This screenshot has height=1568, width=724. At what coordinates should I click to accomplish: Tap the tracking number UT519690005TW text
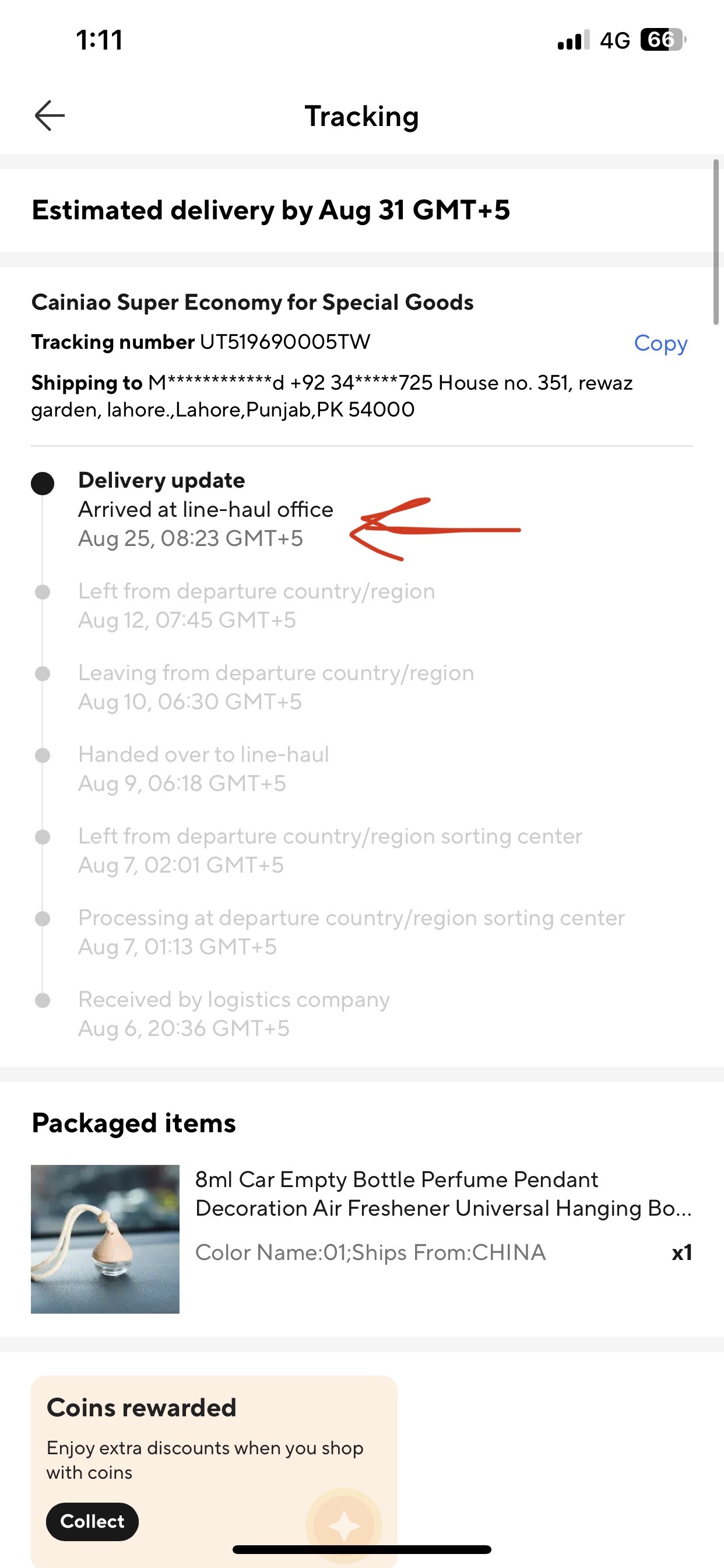[284, 341]
